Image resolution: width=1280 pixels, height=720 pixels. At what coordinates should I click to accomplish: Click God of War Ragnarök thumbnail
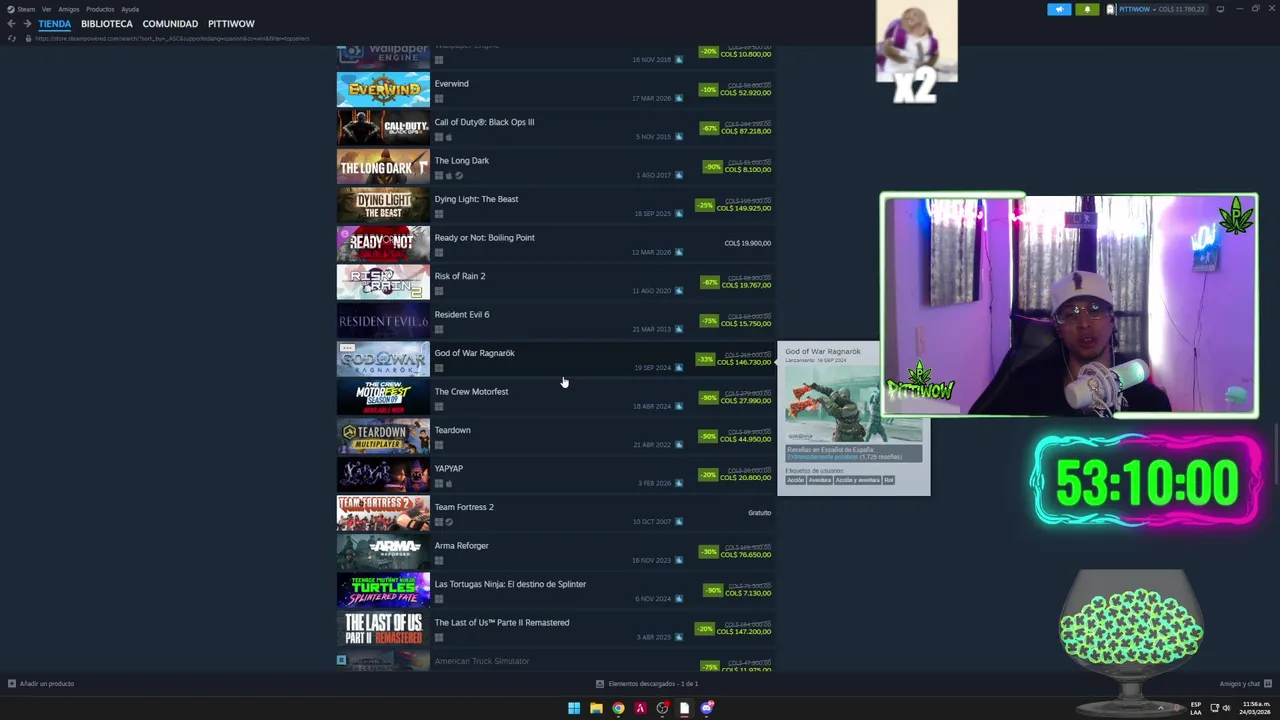383,360
